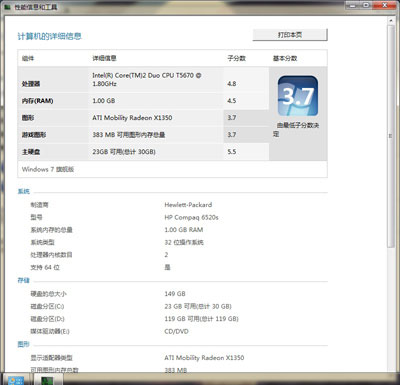
Task: Select the 32 位操作系统 value
Action: 184,242
